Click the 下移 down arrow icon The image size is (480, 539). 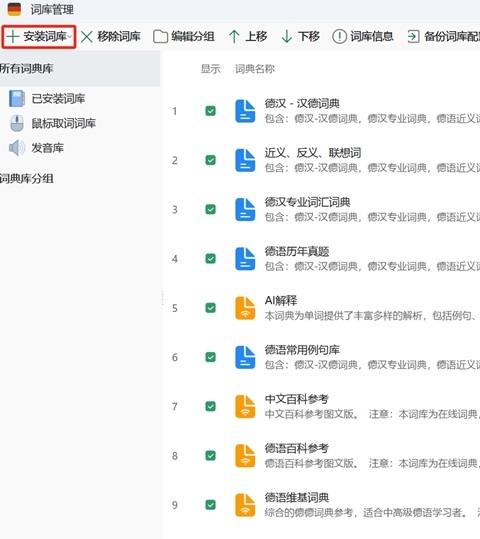[286, 36]
